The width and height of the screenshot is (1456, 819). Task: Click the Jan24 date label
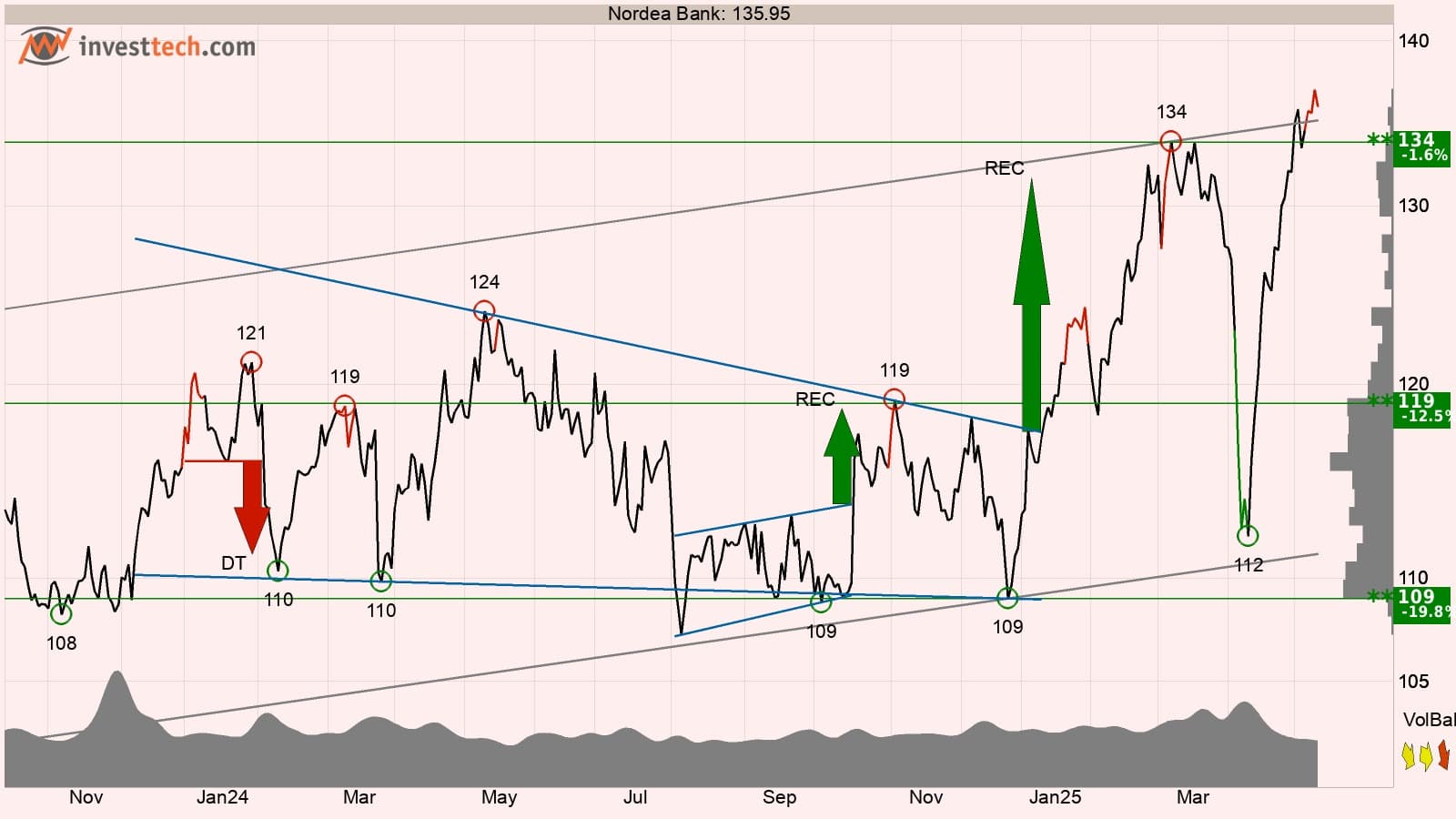coord(223,797)
